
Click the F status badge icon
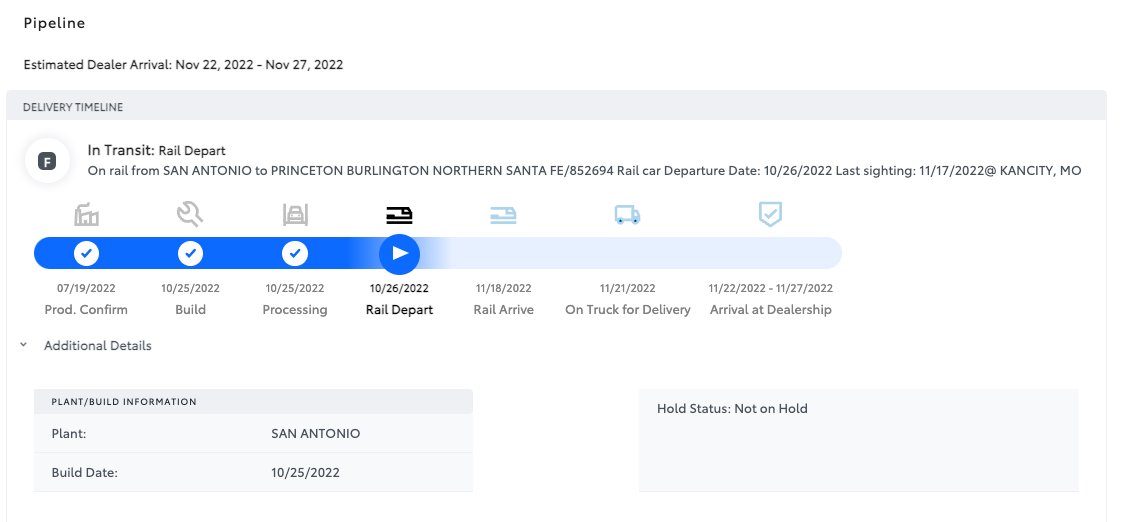(x=47, y=162)
